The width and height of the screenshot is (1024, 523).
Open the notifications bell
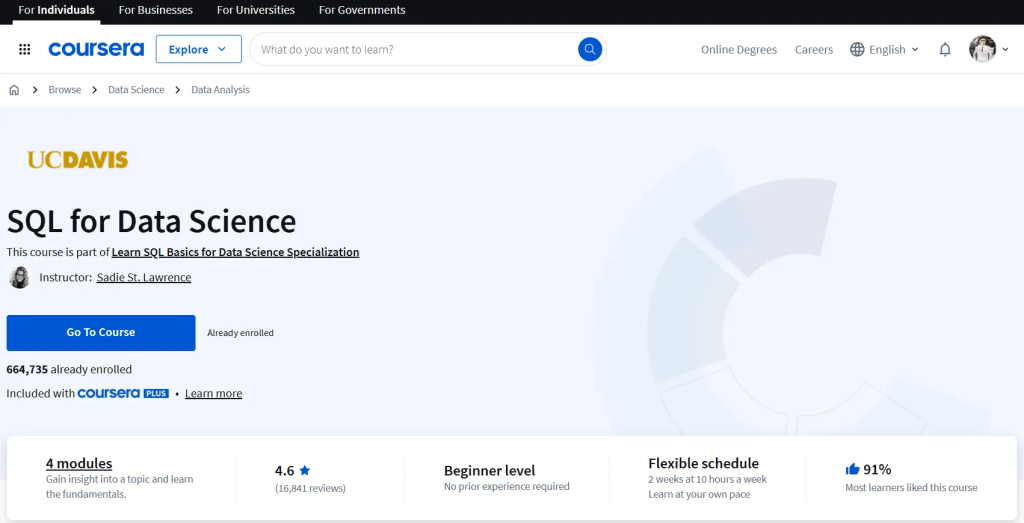[x=945, y=49]
